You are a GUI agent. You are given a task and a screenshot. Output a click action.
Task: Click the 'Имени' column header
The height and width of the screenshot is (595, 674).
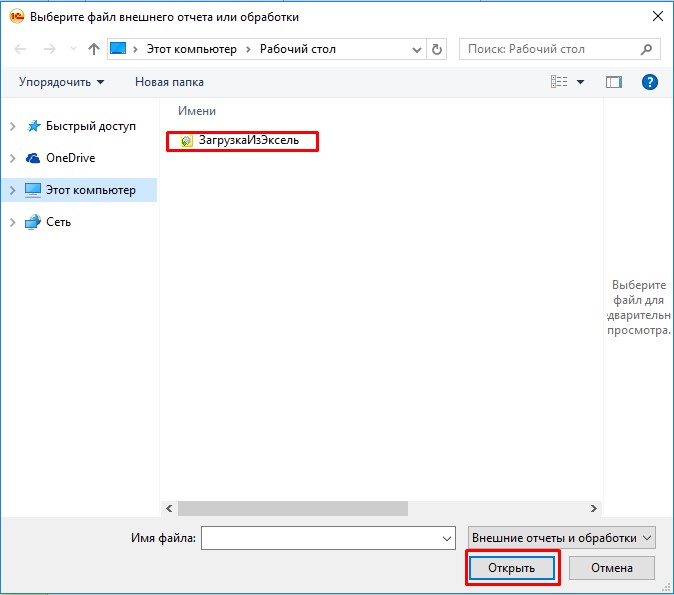(197, 111)
